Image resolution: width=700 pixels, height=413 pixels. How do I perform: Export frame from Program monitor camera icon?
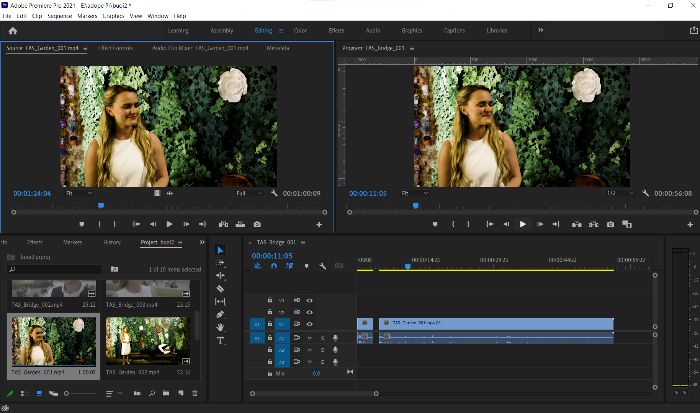tap(610, 224)
